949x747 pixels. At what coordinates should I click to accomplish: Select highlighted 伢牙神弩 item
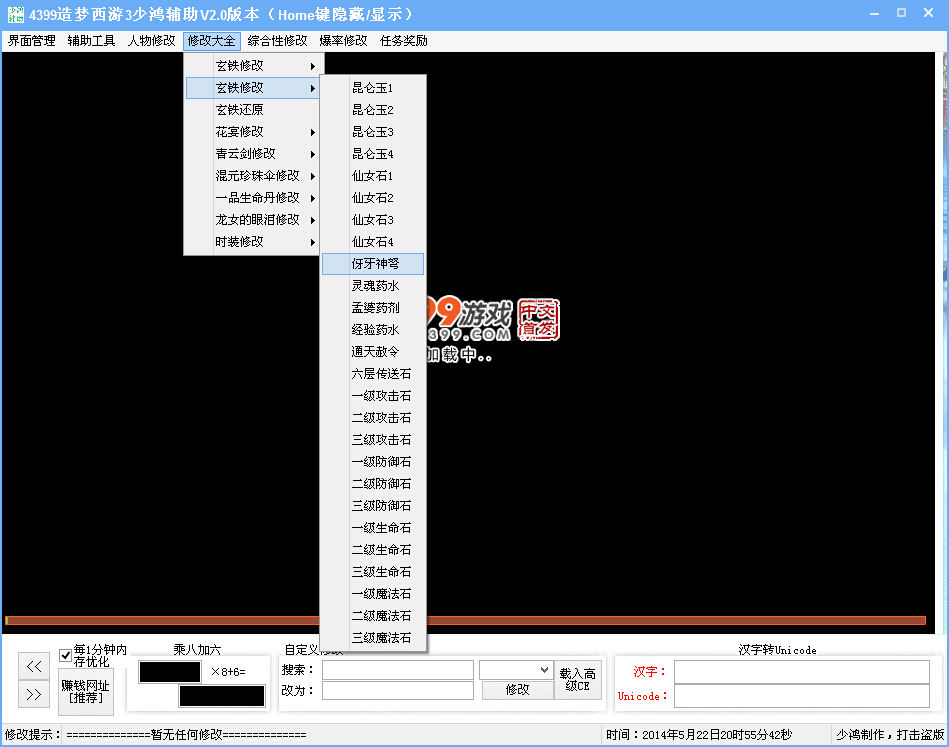[373, 264]
